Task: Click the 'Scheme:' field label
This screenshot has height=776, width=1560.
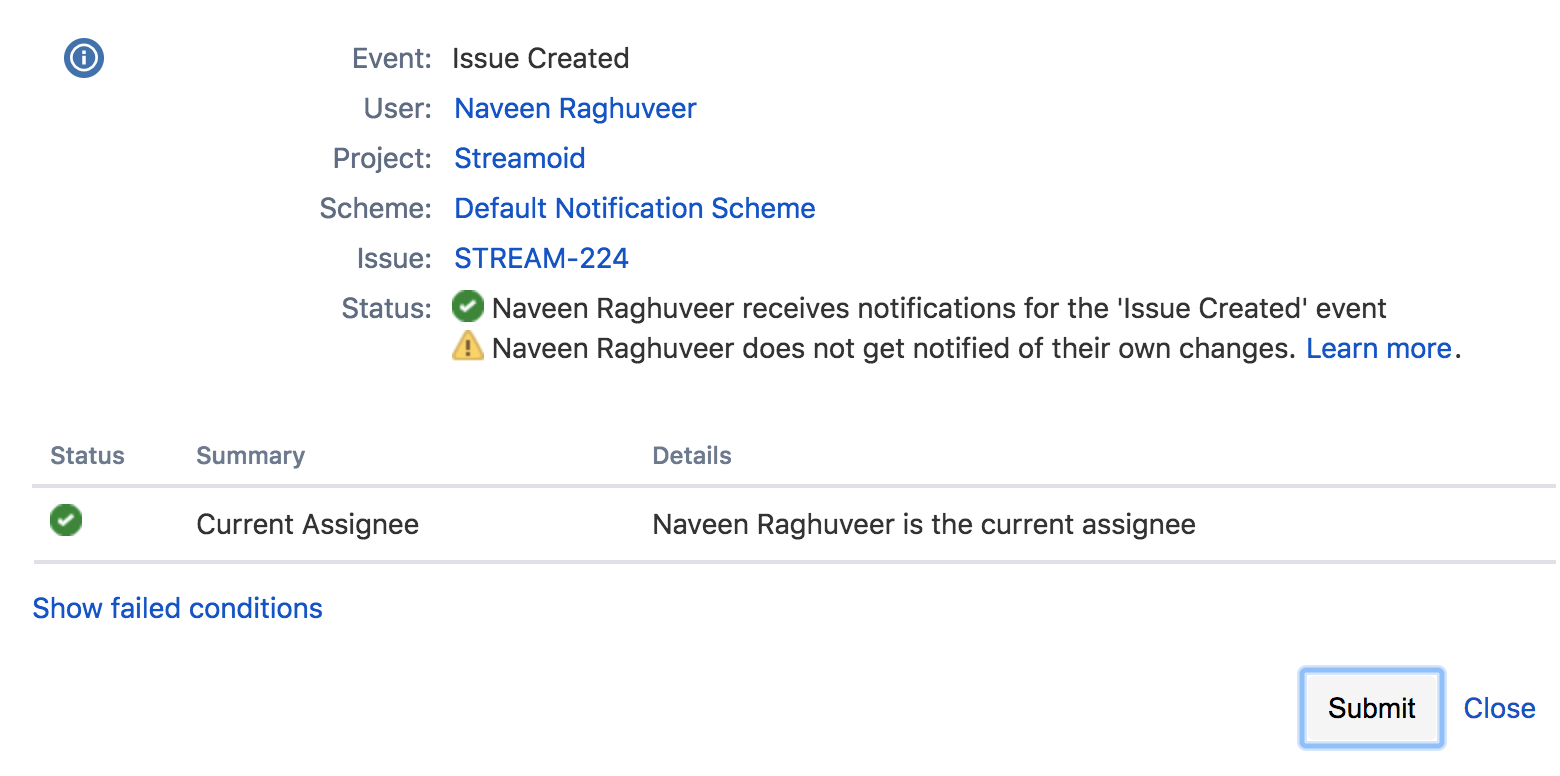Action: [x=376, y=208]
